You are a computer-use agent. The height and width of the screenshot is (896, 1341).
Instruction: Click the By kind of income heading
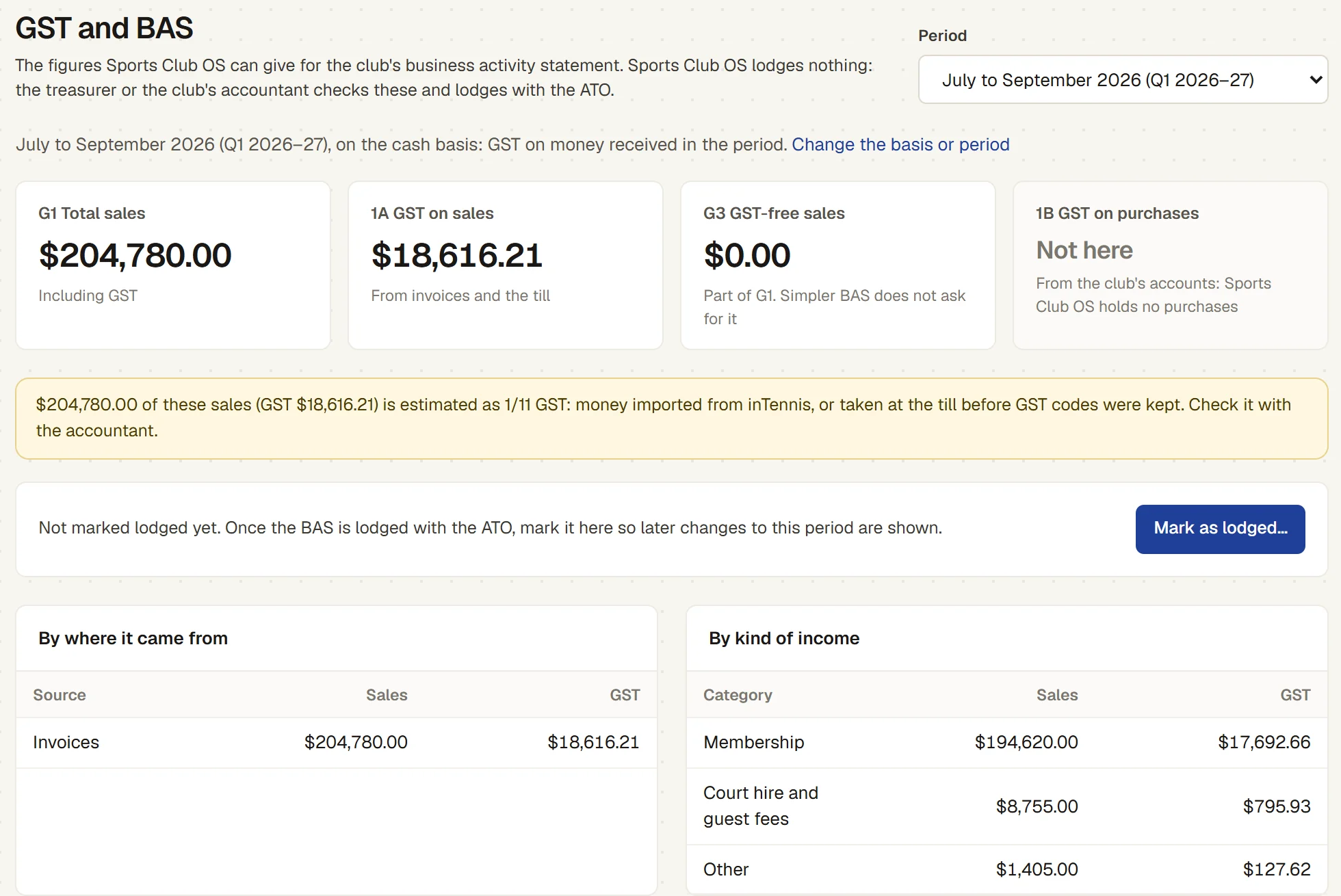(x=784, y=638)
